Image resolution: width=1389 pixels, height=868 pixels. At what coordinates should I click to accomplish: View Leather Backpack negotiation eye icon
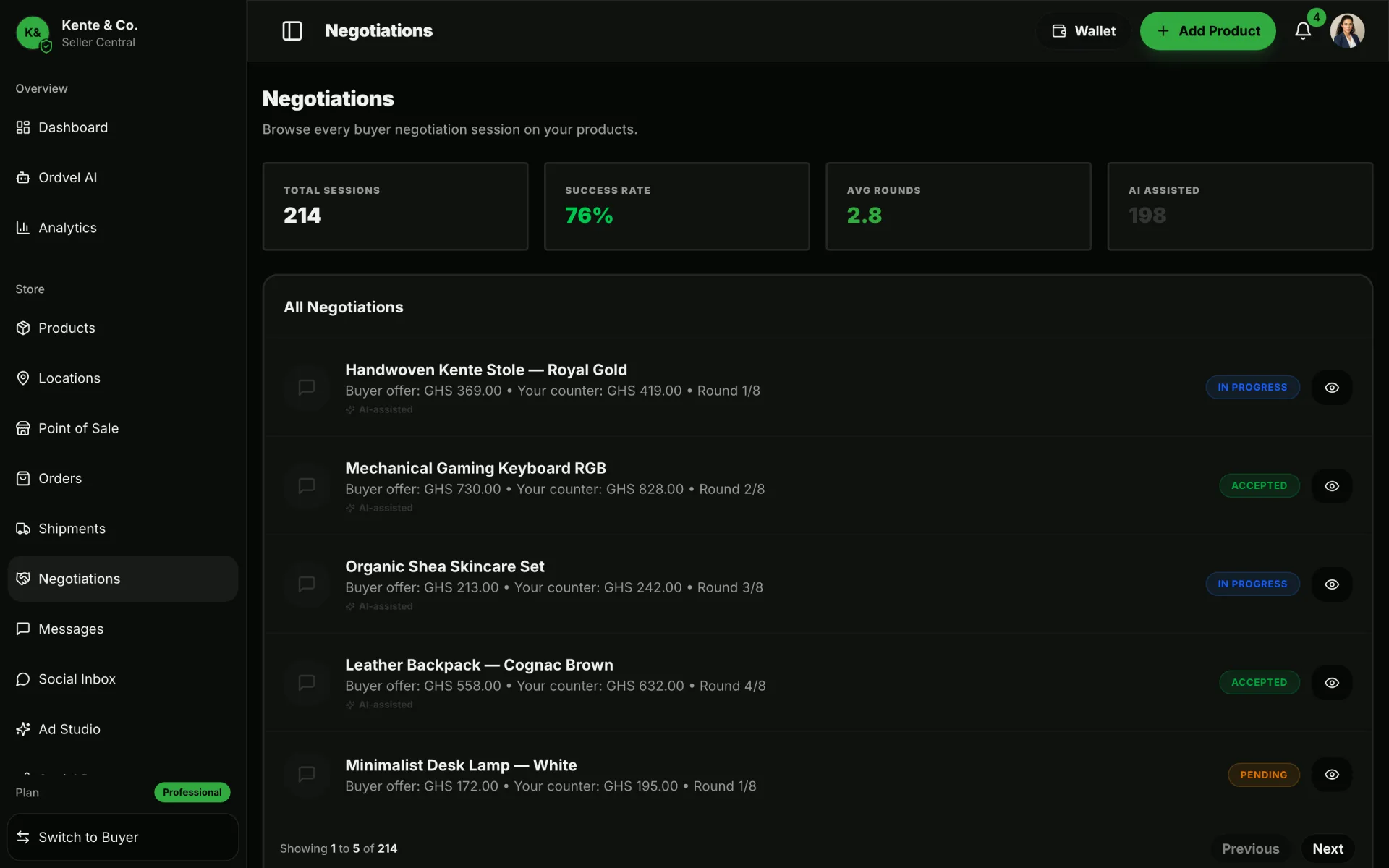point(1332,683)
